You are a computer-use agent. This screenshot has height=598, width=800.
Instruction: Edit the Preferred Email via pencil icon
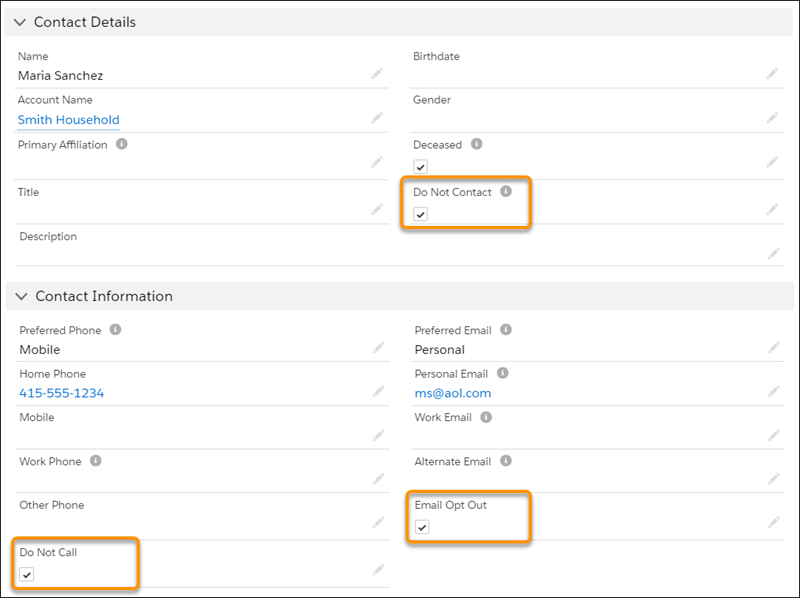coord(772,348)
